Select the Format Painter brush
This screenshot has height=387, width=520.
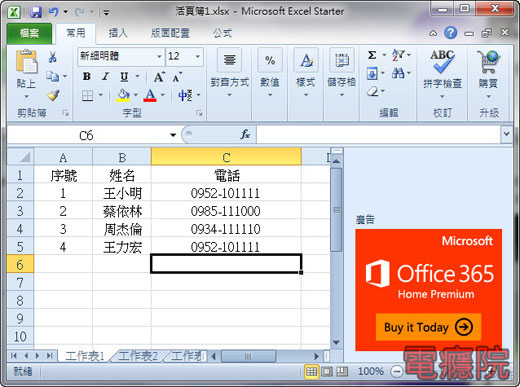pos(53,95)
